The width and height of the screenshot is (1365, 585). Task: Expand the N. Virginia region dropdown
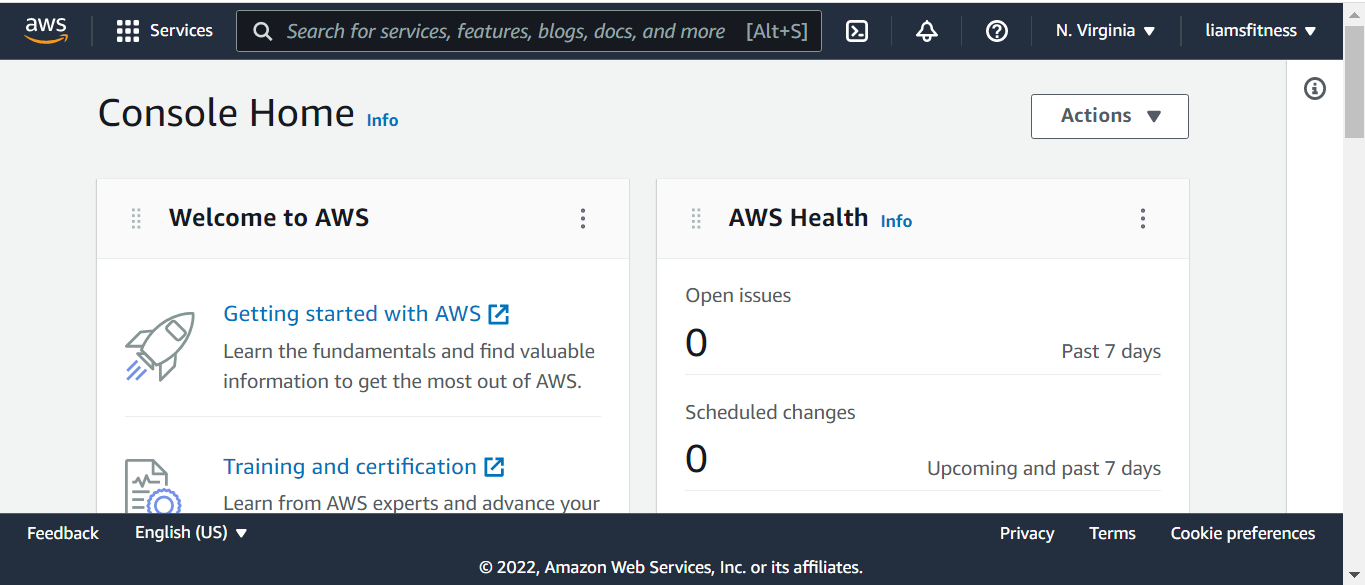1105,31
